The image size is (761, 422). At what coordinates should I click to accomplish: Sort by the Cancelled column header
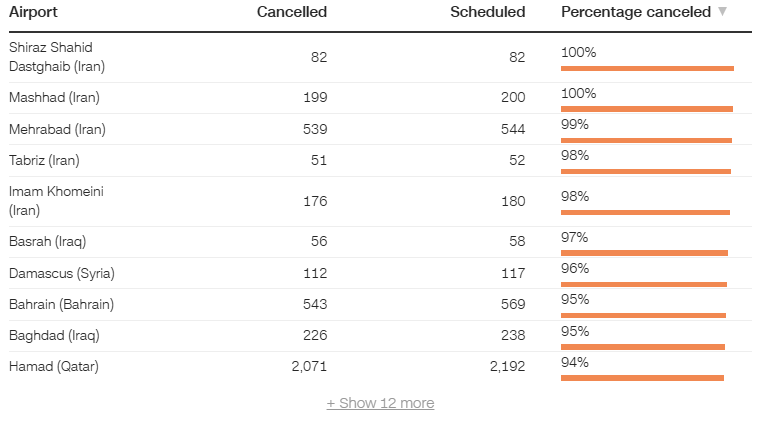point(291,12)
